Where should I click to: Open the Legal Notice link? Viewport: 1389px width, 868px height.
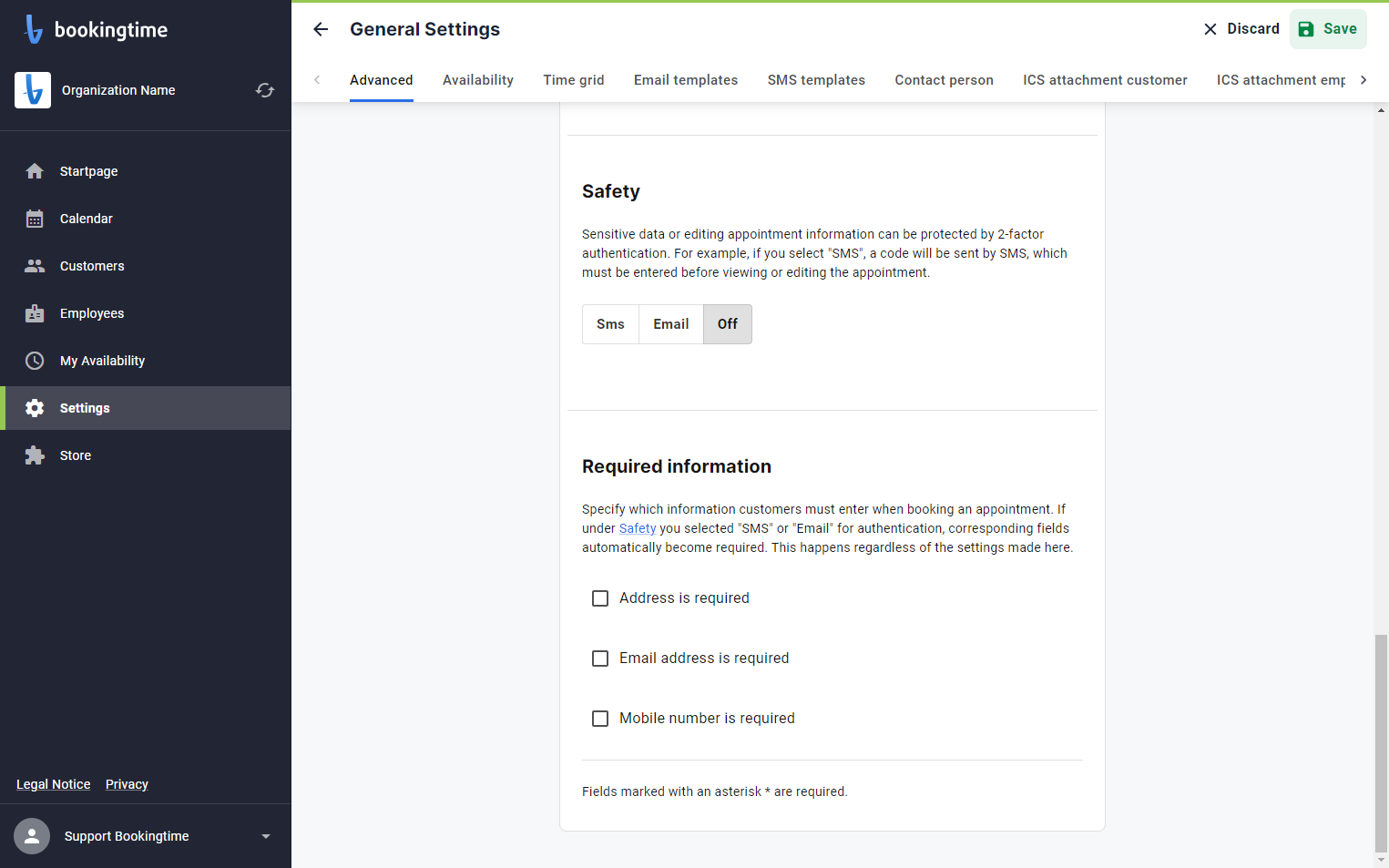coord(54,784)
